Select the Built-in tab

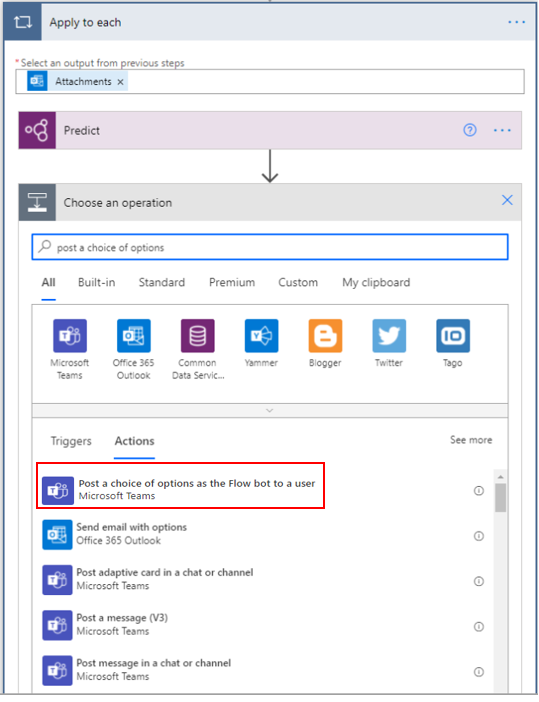pos(96,283)
